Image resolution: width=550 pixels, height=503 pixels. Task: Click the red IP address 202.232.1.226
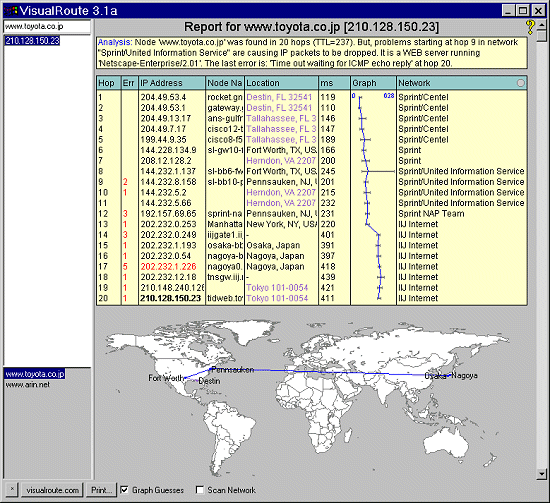click(x=168, y=267)
